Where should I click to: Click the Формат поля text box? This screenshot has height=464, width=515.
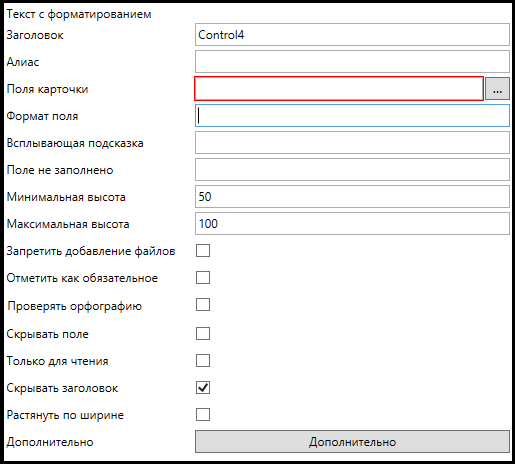click(352, 116)
